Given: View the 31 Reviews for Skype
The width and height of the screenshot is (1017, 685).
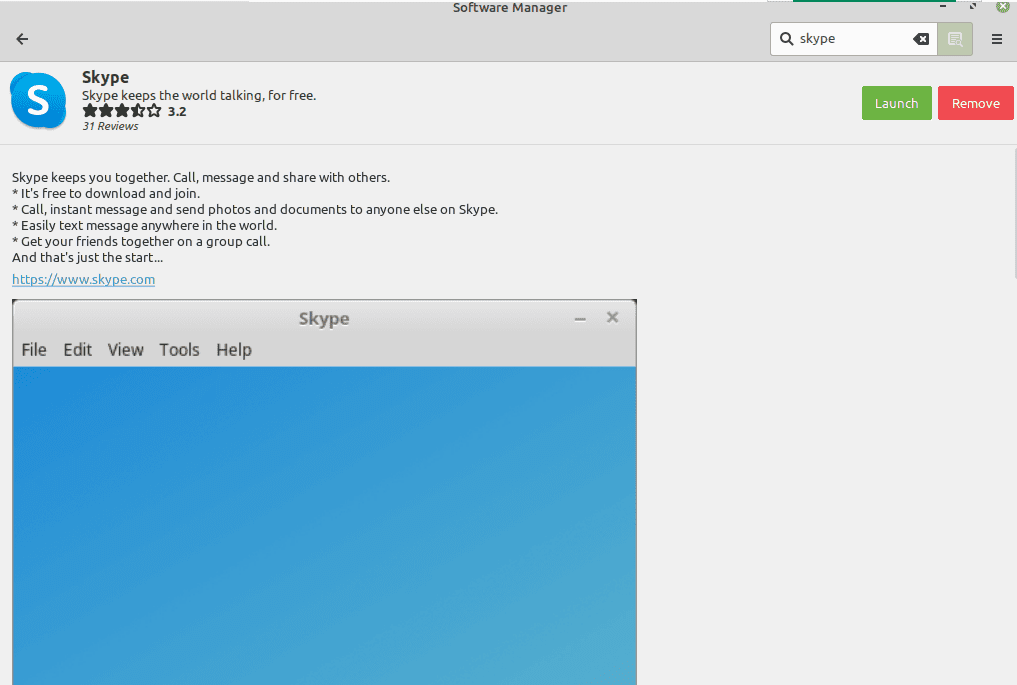Looking at the screenshot, I should (x=110, y=126).
